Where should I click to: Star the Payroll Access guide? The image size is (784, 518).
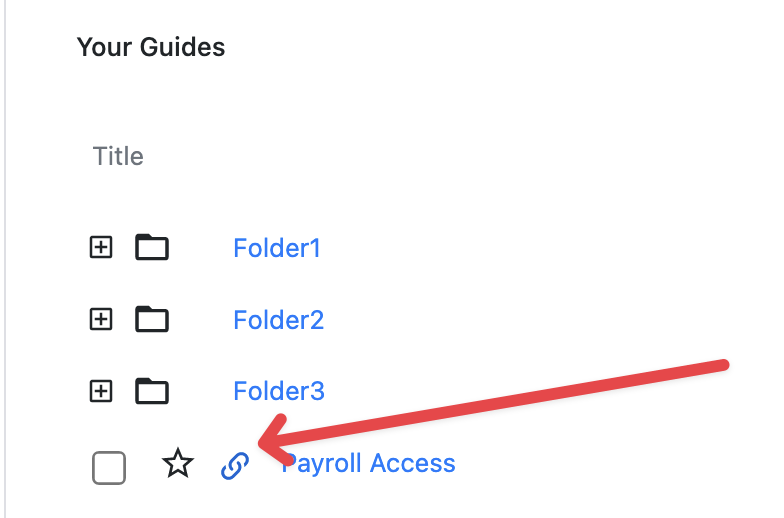click(x=178, y=464)
